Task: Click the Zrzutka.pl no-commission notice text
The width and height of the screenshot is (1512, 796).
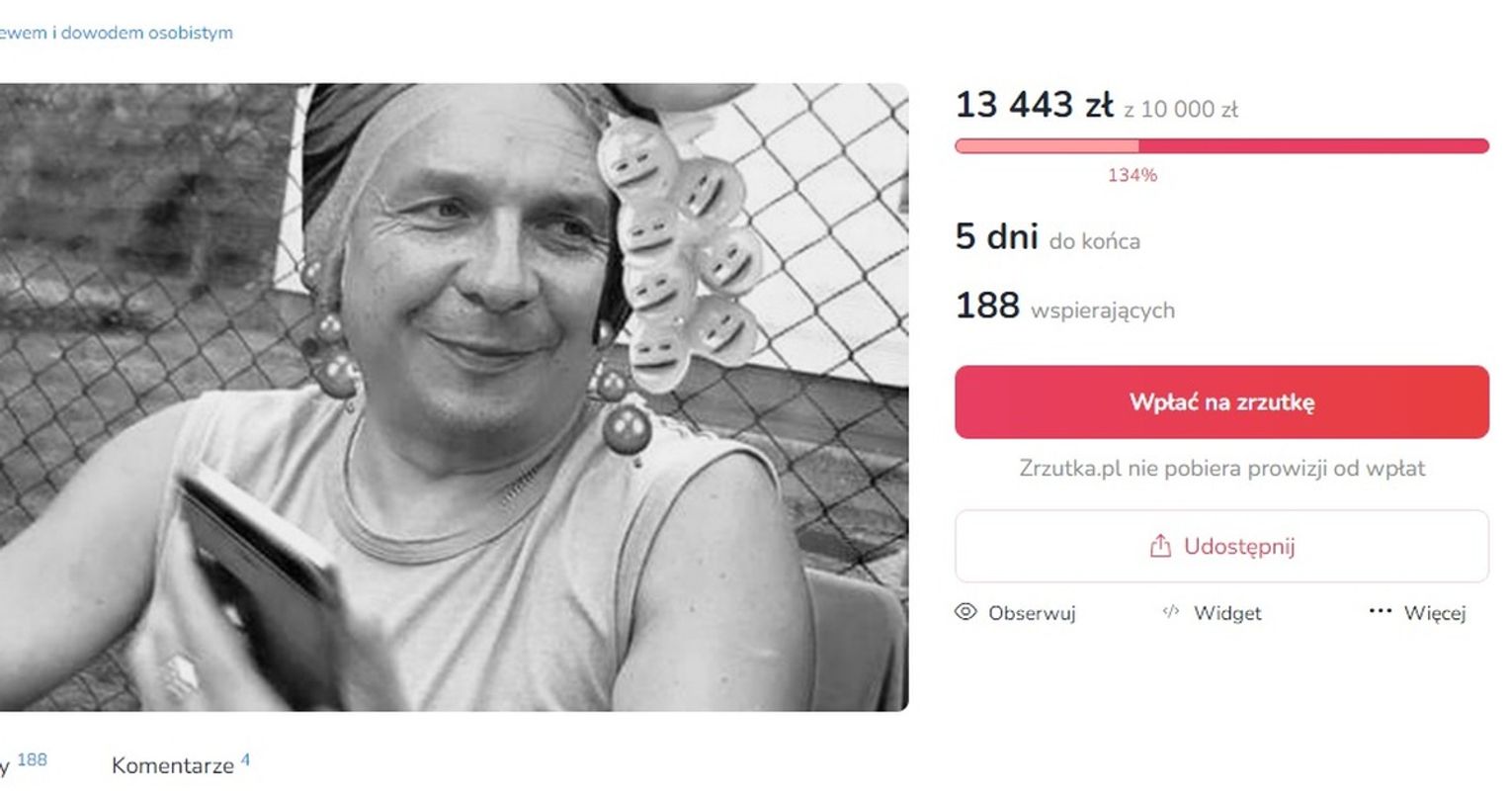Action: point(1221,468)
